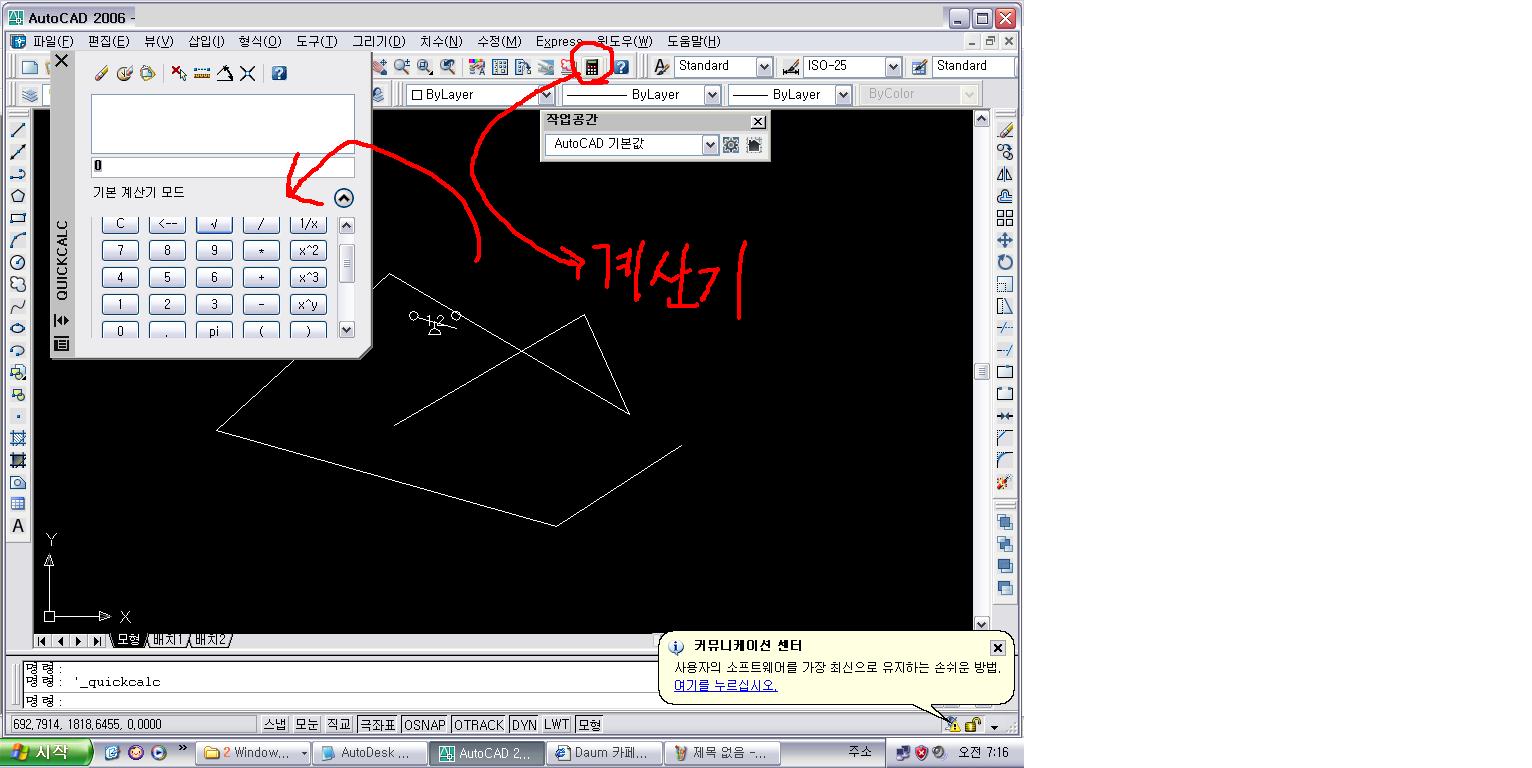1532x768 pixels.
Task: Open the Standard text style dropdown
Action: [x=764, y=67]
